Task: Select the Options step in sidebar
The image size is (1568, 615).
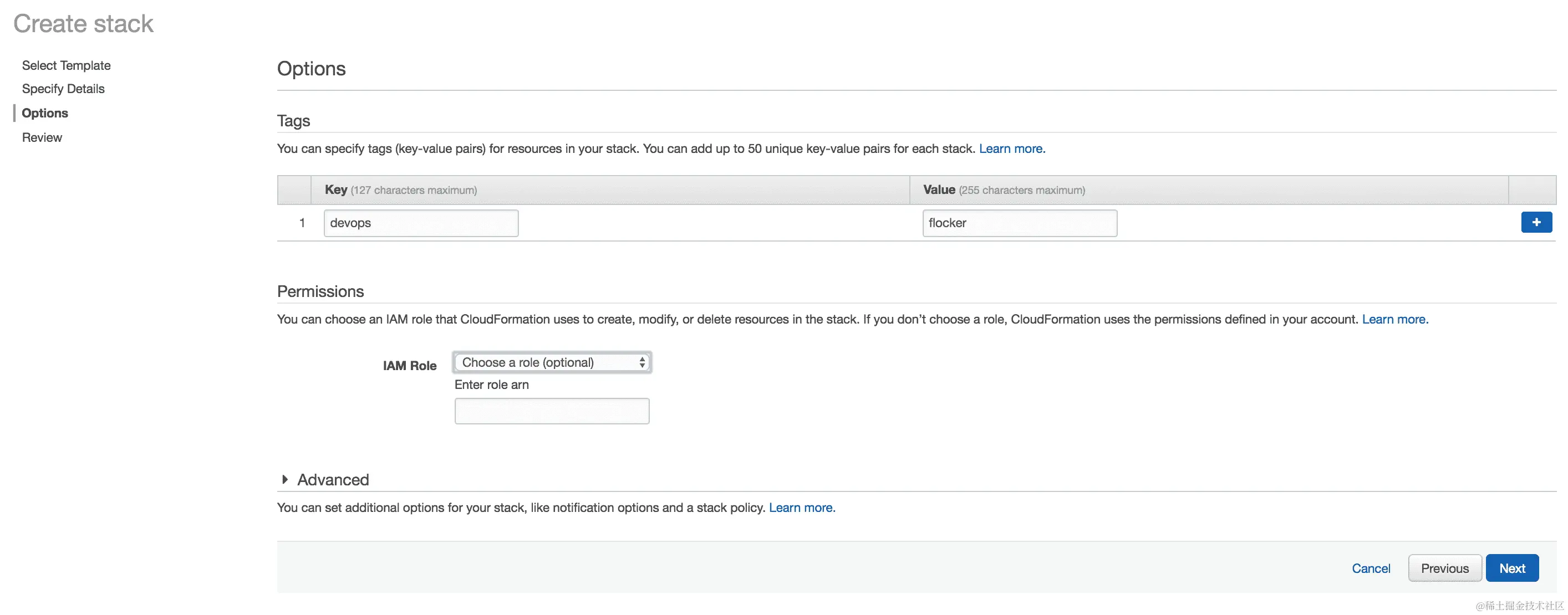Action: [x=45, y=113]
